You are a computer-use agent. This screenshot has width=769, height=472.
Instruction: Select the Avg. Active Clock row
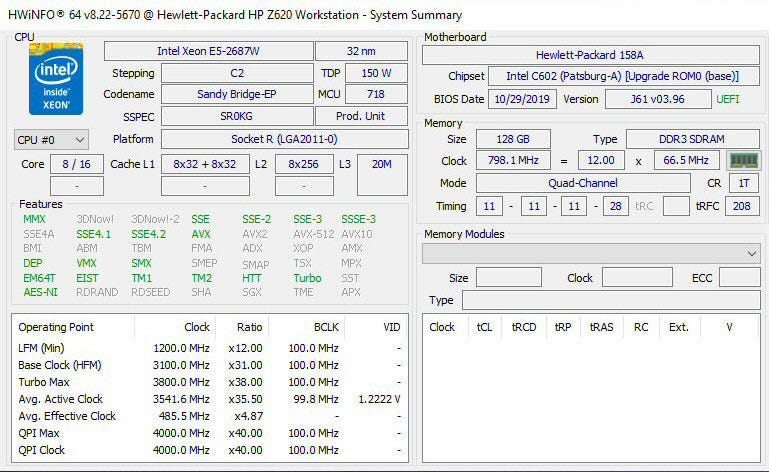[210, 399]
